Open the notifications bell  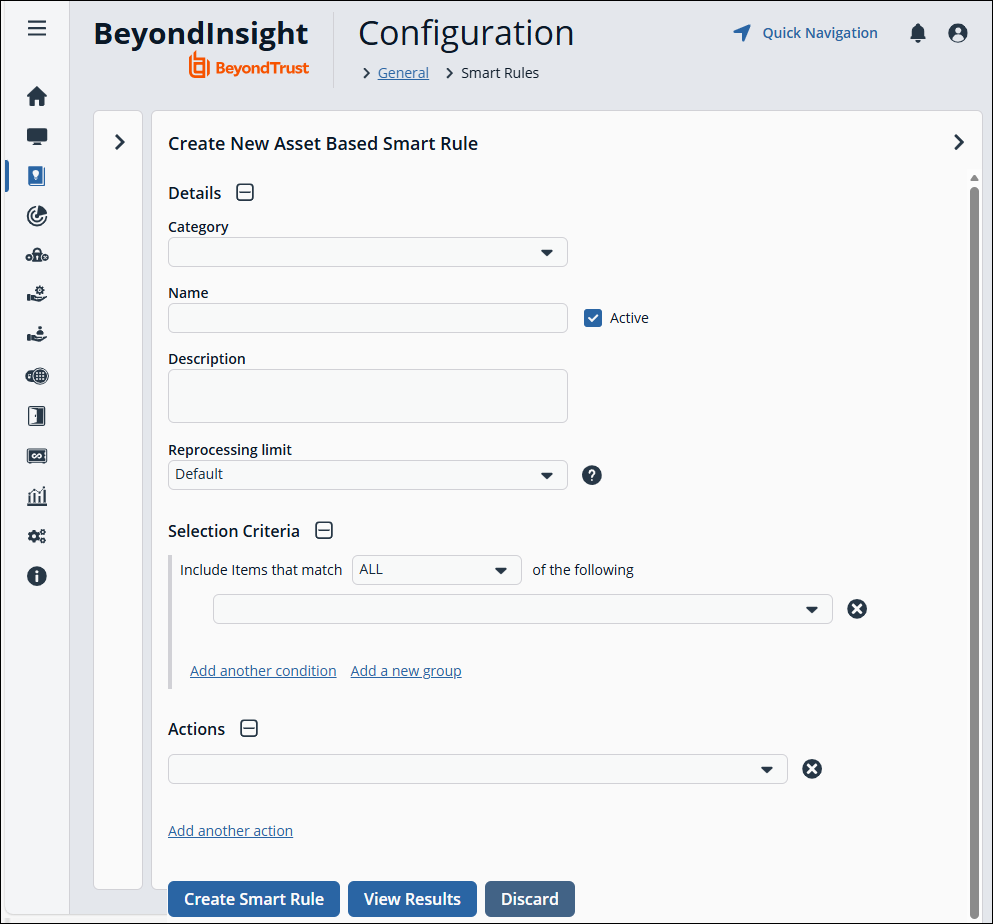pyautogui.click(x=918, y=33)
